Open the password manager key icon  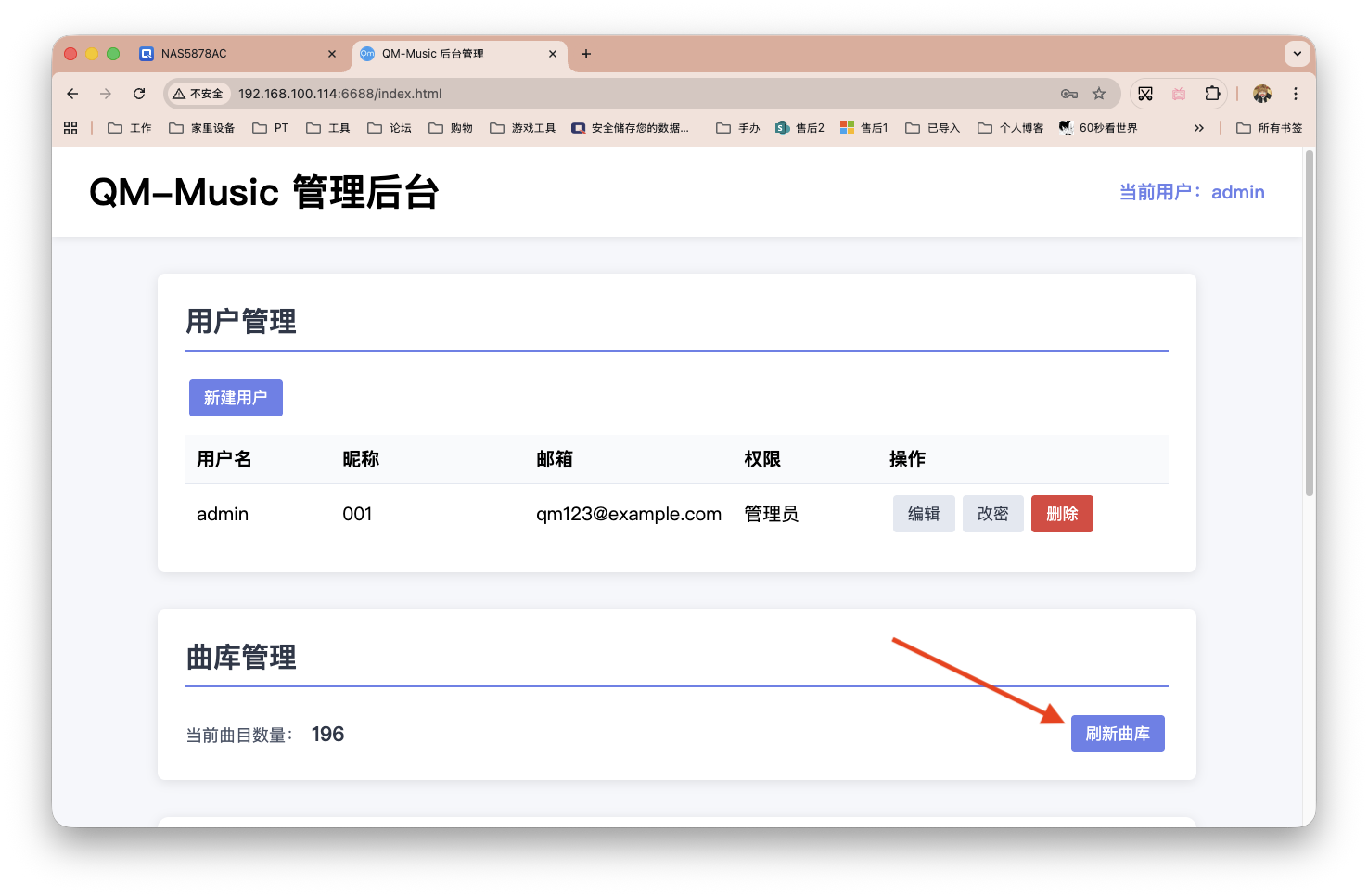[1068, 94]
